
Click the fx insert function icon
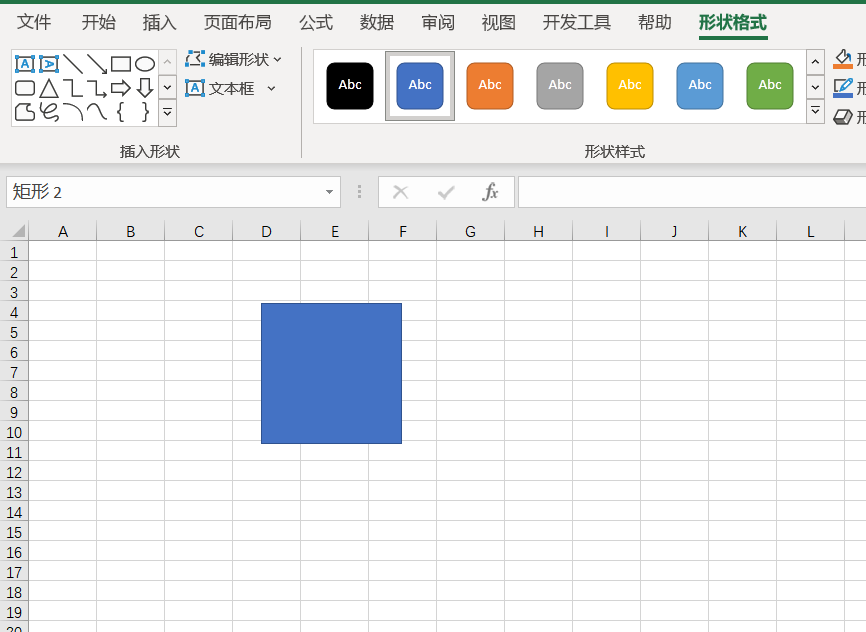coord(490,192)
